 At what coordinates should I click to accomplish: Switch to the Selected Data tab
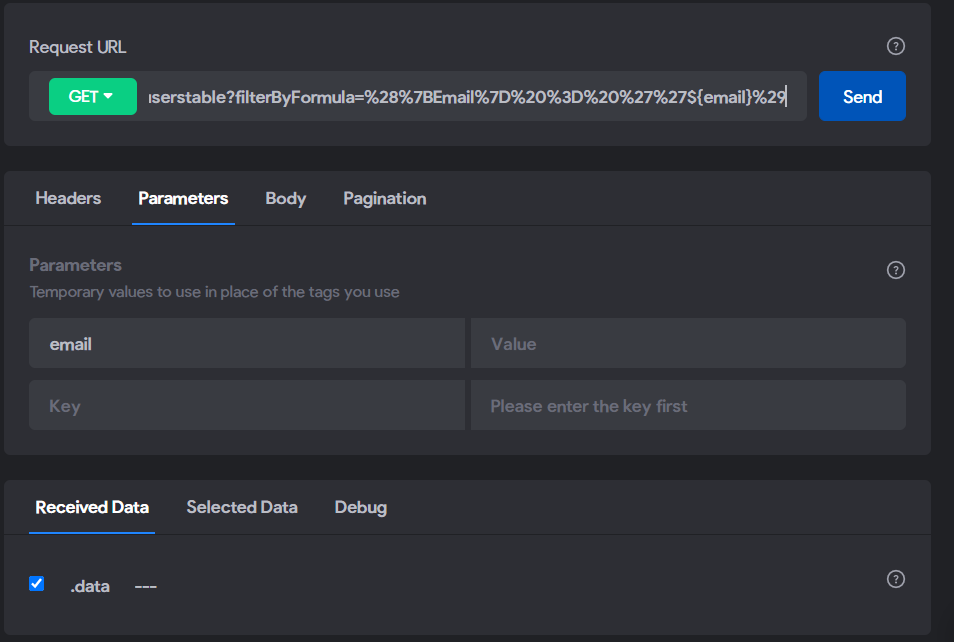242,508
